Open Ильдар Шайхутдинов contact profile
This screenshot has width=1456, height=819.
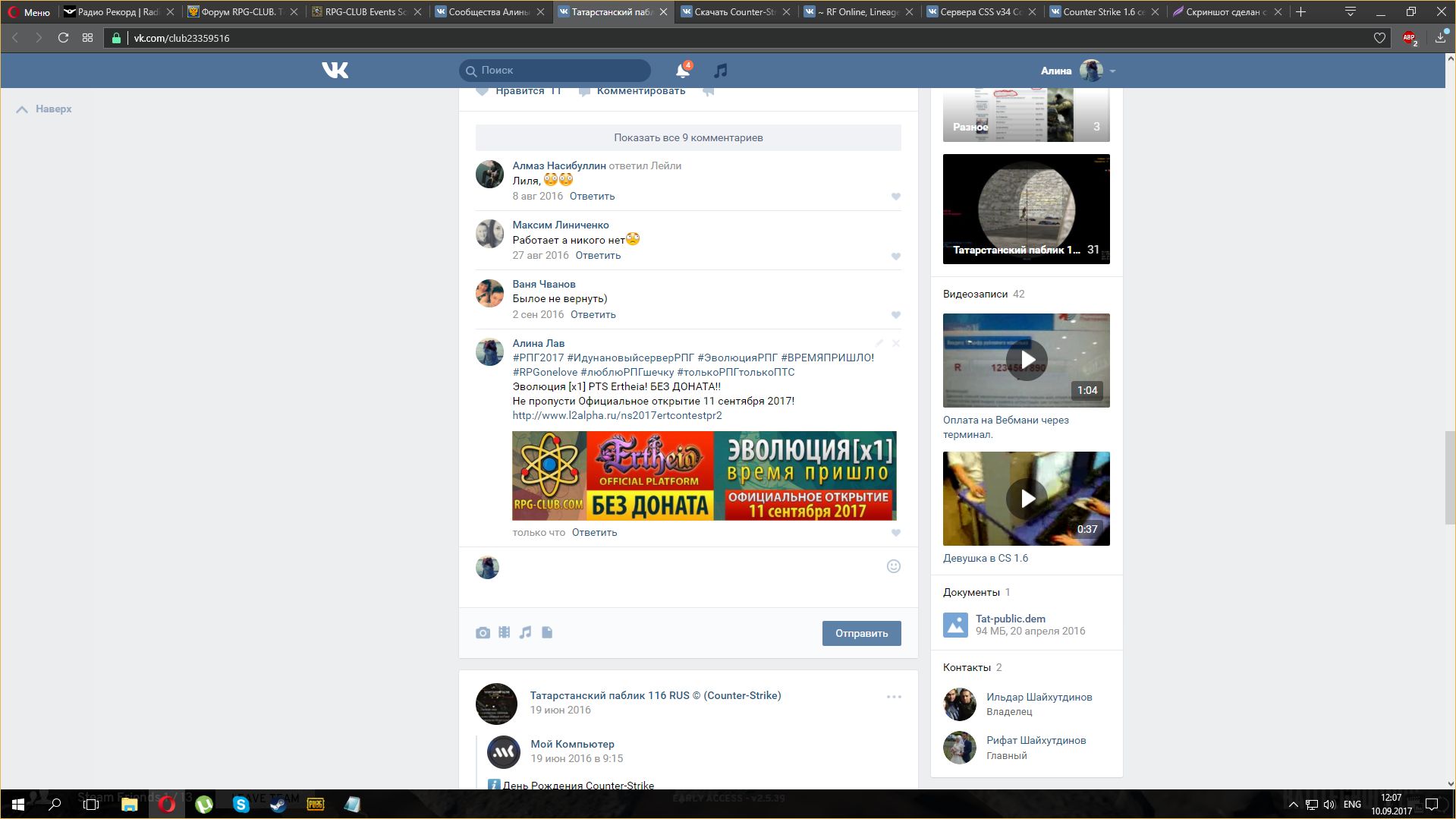[x=1039, y=697]
